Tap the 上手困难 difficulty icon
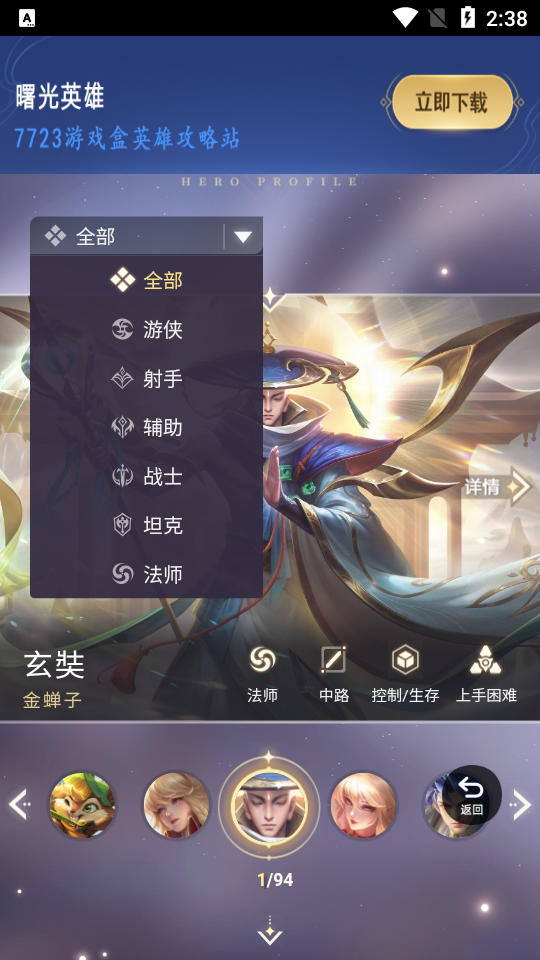 (486, 660)
